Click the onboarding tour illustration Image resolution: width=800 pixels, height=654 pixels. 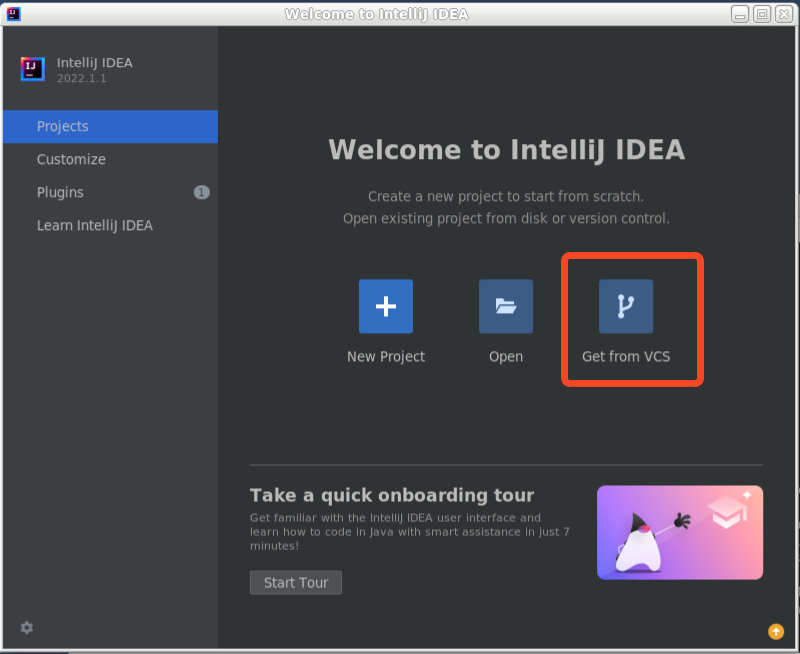coord(680,532)
